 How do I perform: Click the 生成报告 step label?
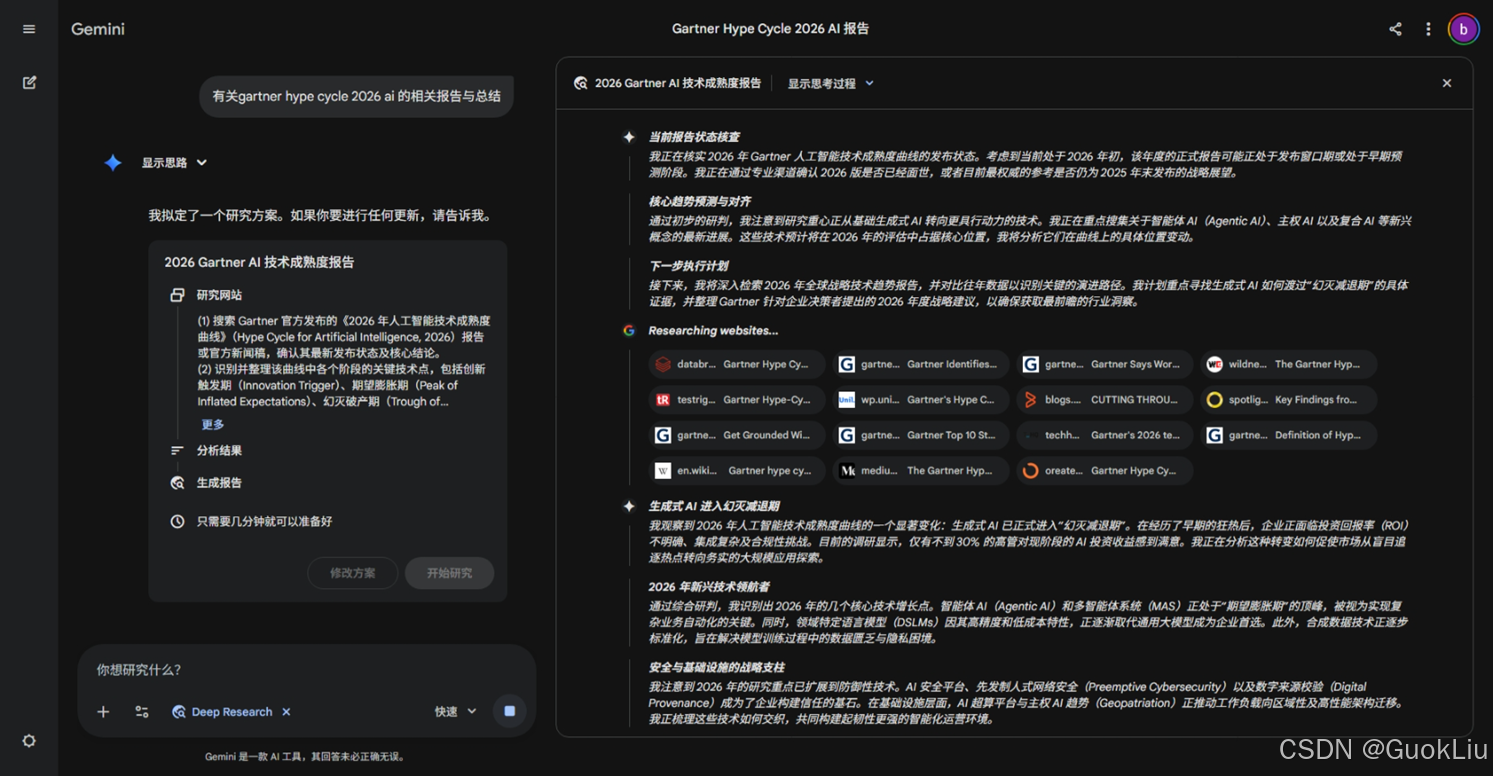(219, 483)
